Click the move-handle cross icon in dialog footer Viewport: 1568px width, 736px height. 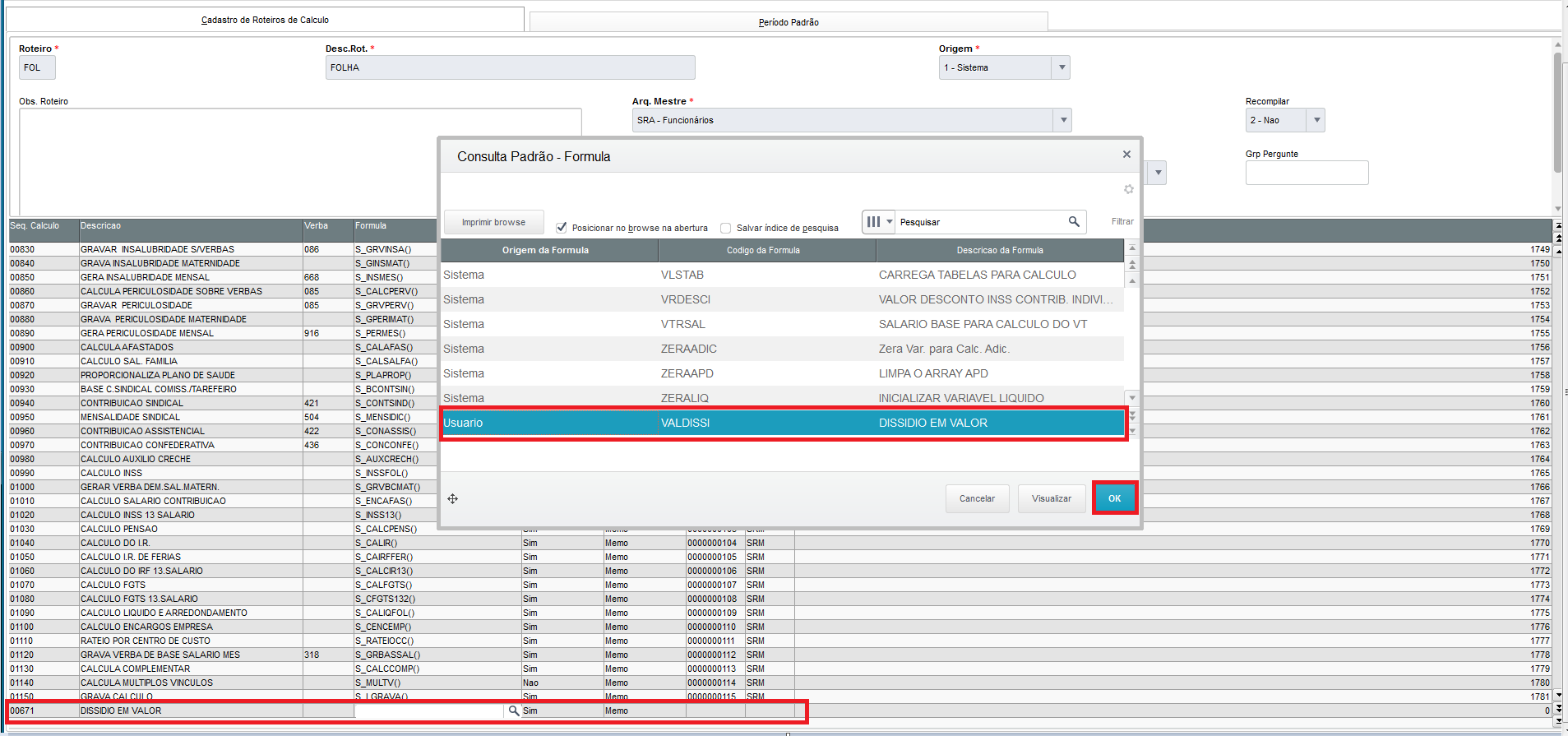tap(452, 499)
